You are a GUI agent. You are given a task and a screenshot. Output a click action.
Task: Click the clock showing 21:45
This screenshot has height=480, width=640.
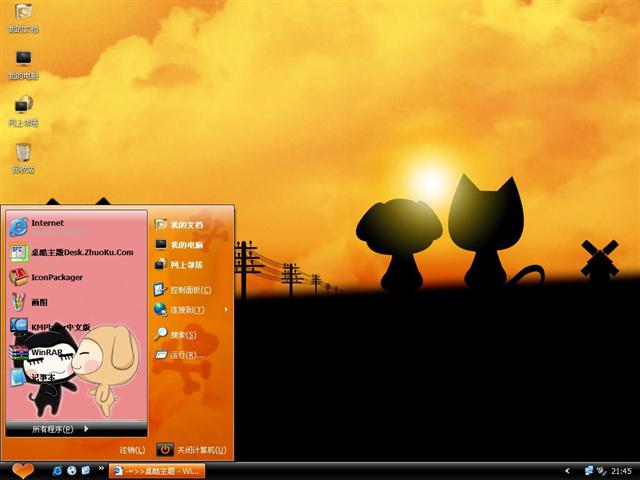(x=622, y=471)
